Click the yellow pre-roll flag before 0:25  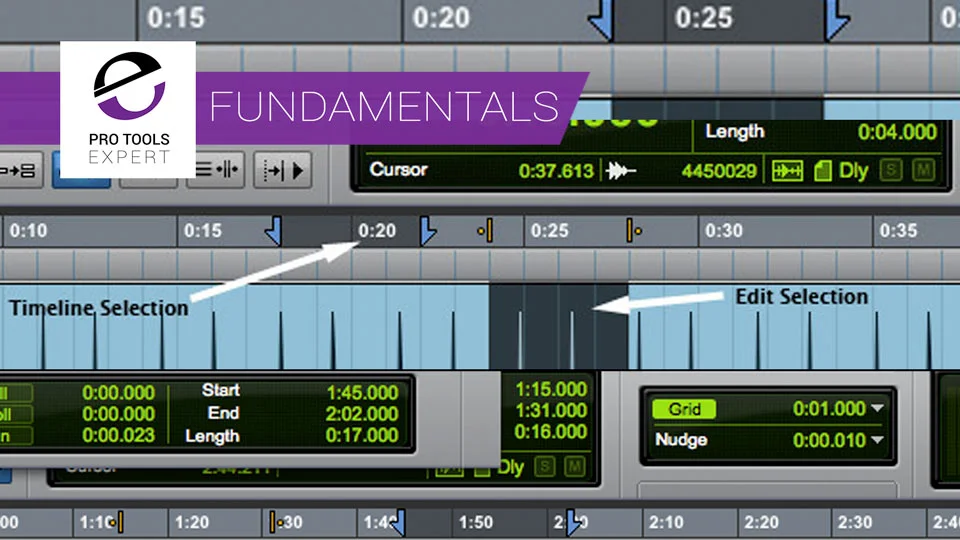tap(486, 231)
